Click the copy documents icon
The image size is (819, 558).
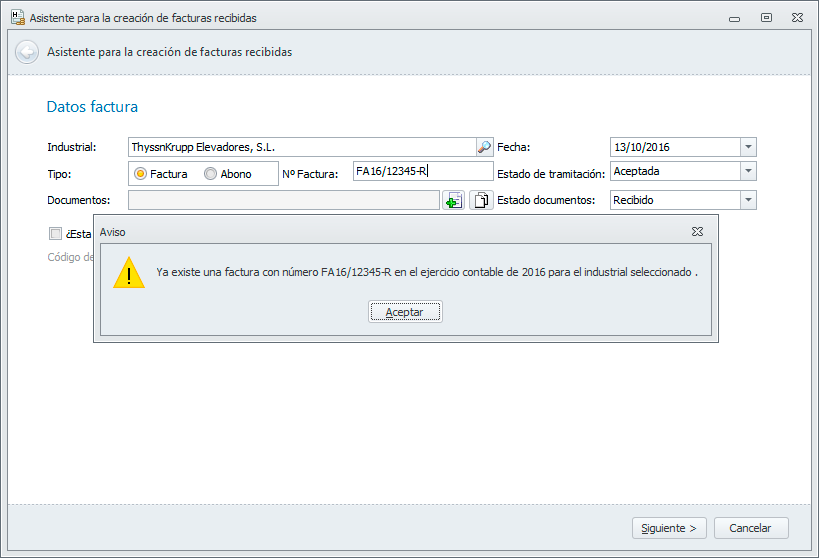481,200
